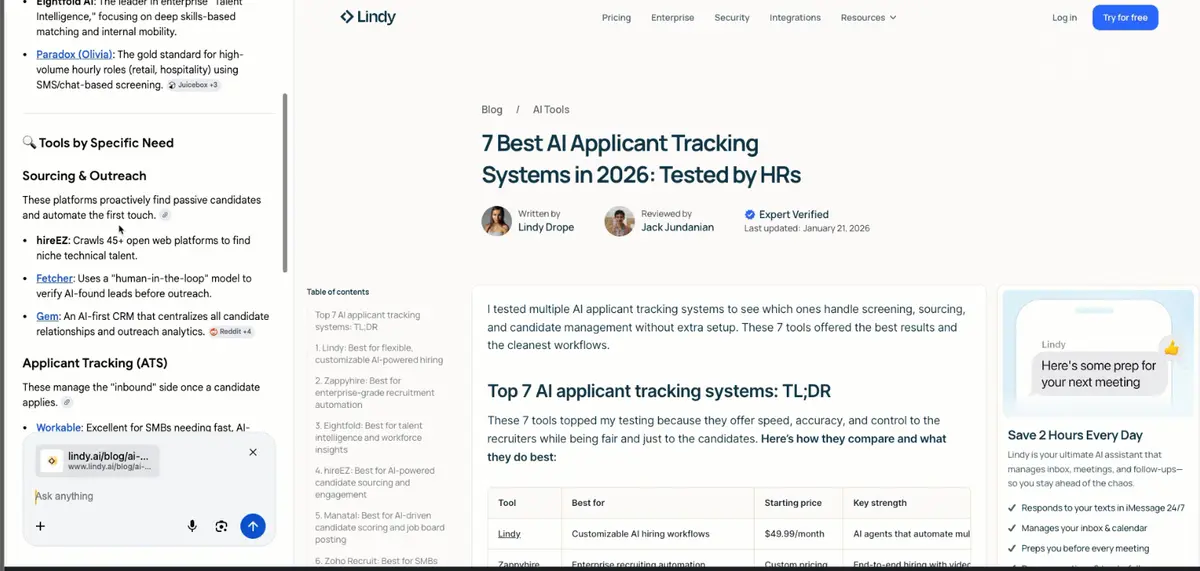Image resolution: width=1200 pixels, height=571 pixels.
Task: Click 'Manages your inbox & calendar' item
Action: coord(1084,528)
